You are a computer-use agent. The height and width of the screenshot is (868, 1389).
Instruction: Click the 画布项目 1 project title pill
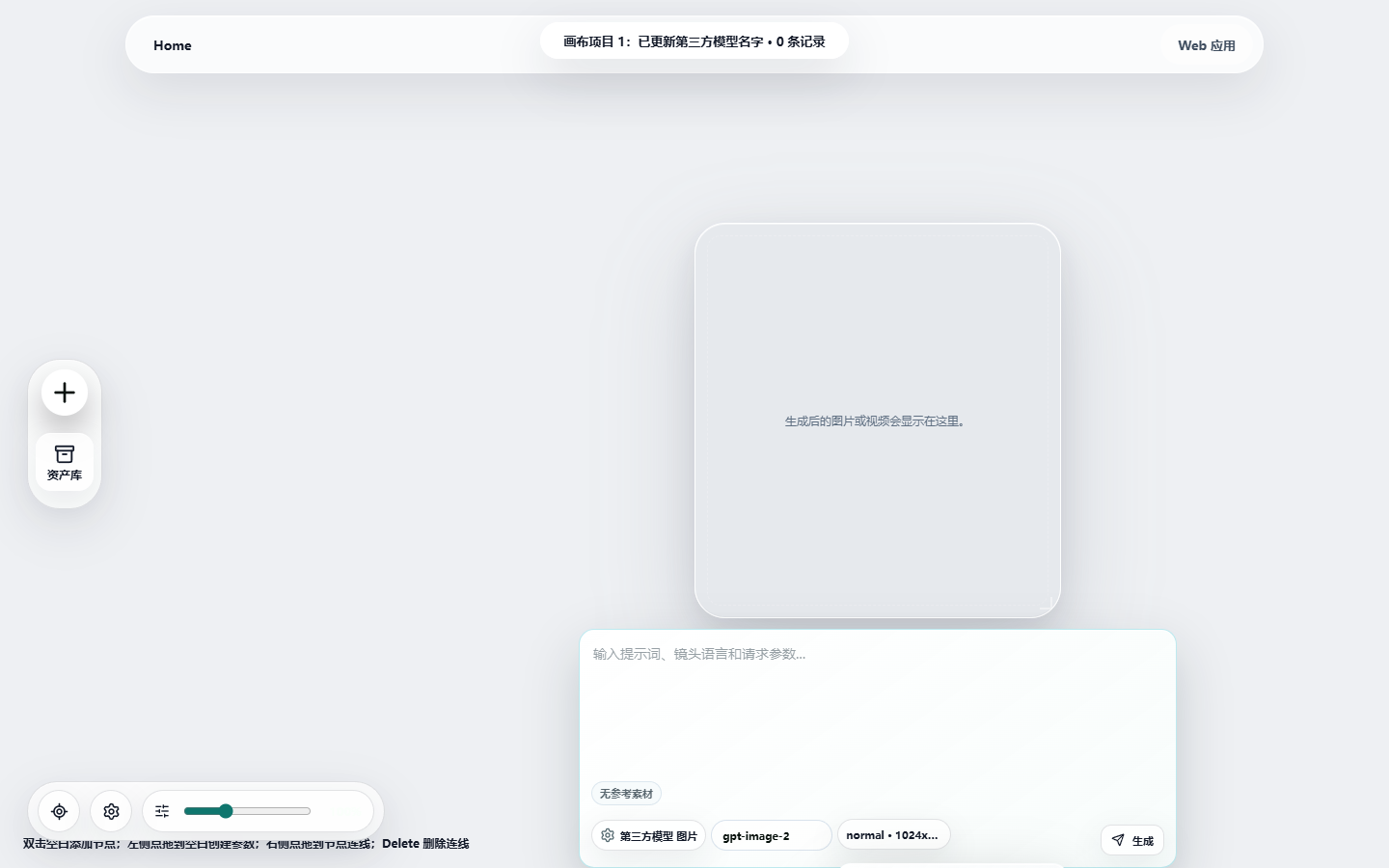694,41
